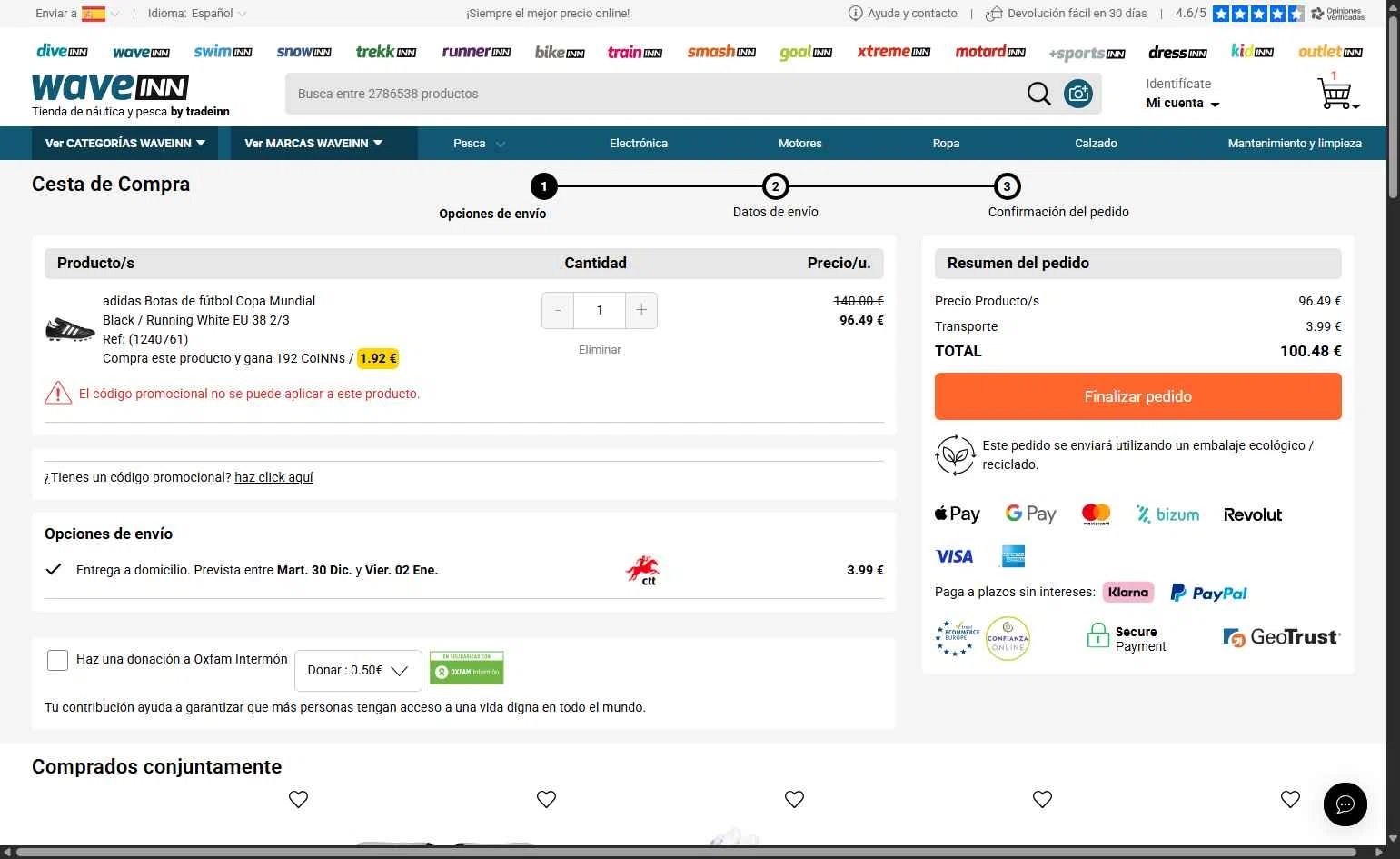Image resolution: width=1400 pixels, height=859 pixels.
Task: Open the snowinn store logo link
Action: (303, 52)
